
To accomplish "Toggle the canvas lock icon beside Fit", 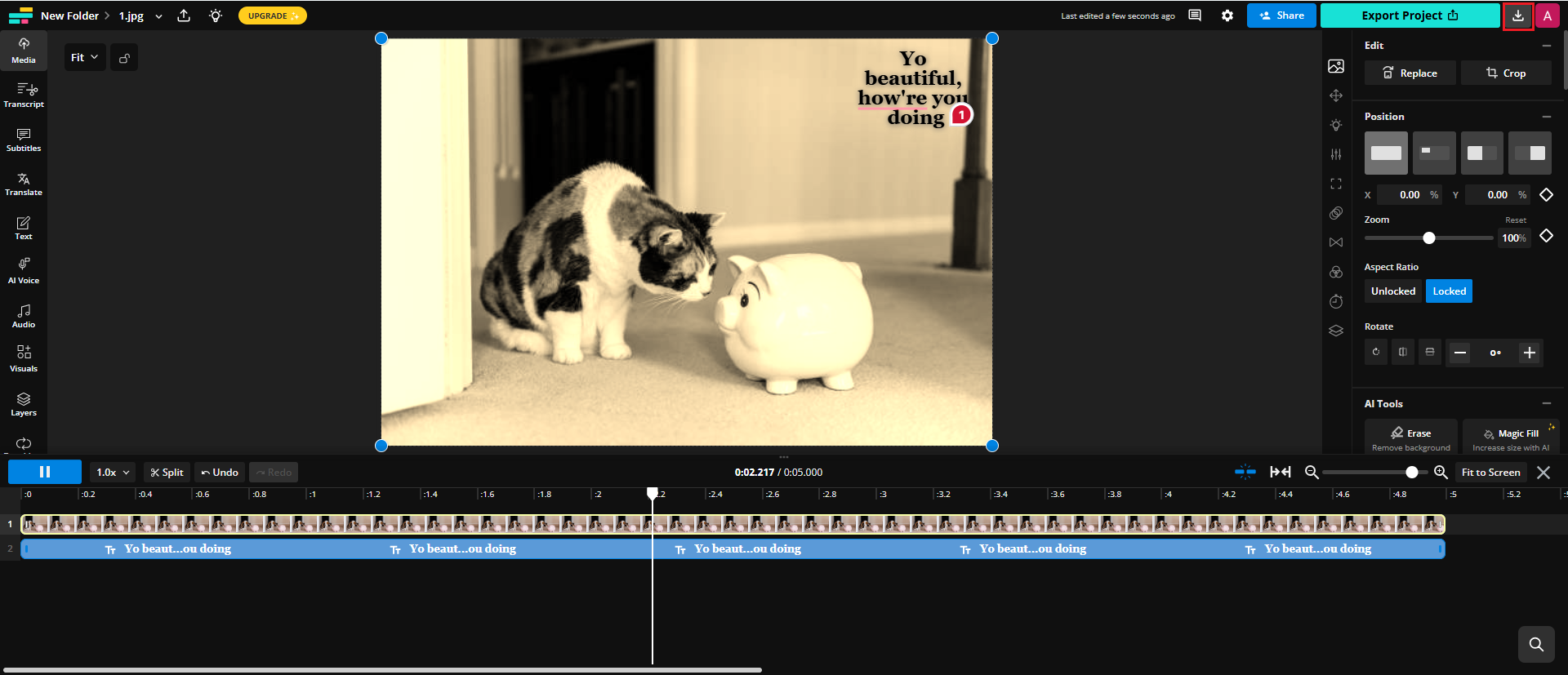I will (x=124, y=58).
